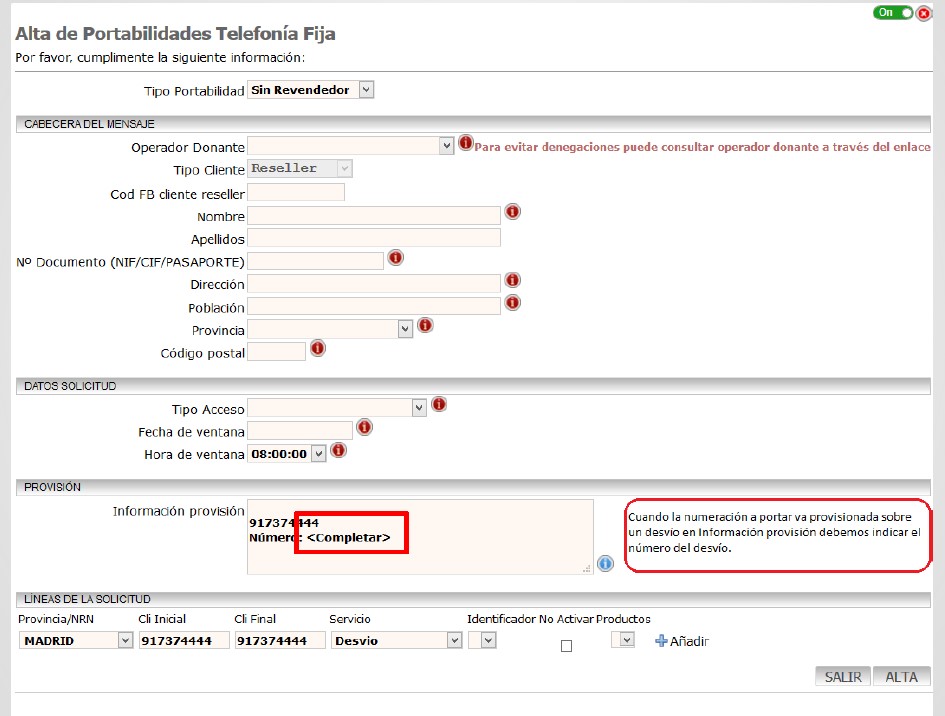This screenshot has height=716, width=945.
Task: Click the ALTA button
Action: 901,677
